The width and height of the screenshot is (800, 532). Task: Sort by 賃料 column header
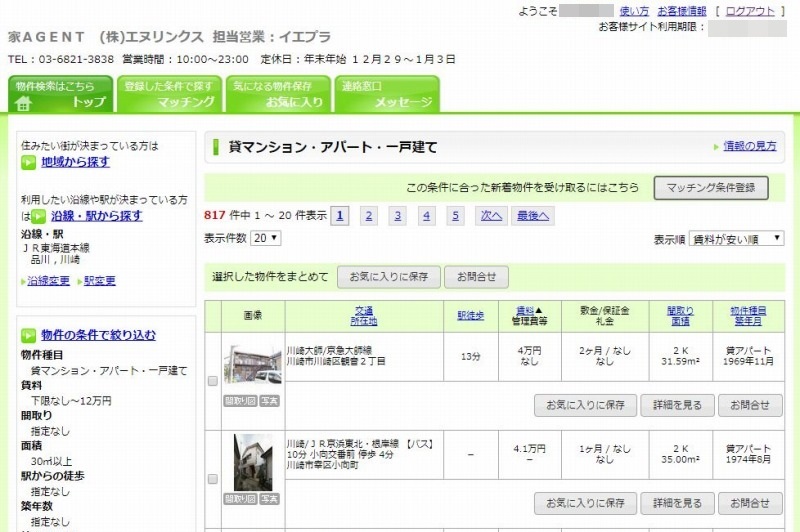(x=525, y=310)
